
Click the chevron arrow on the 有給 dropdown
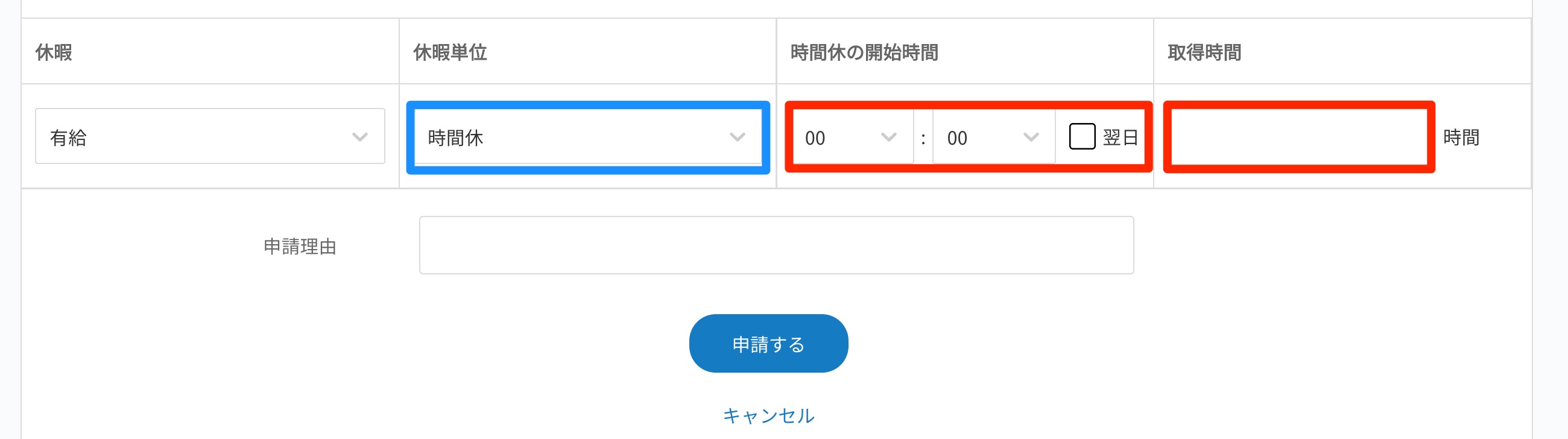pos(360,137)
